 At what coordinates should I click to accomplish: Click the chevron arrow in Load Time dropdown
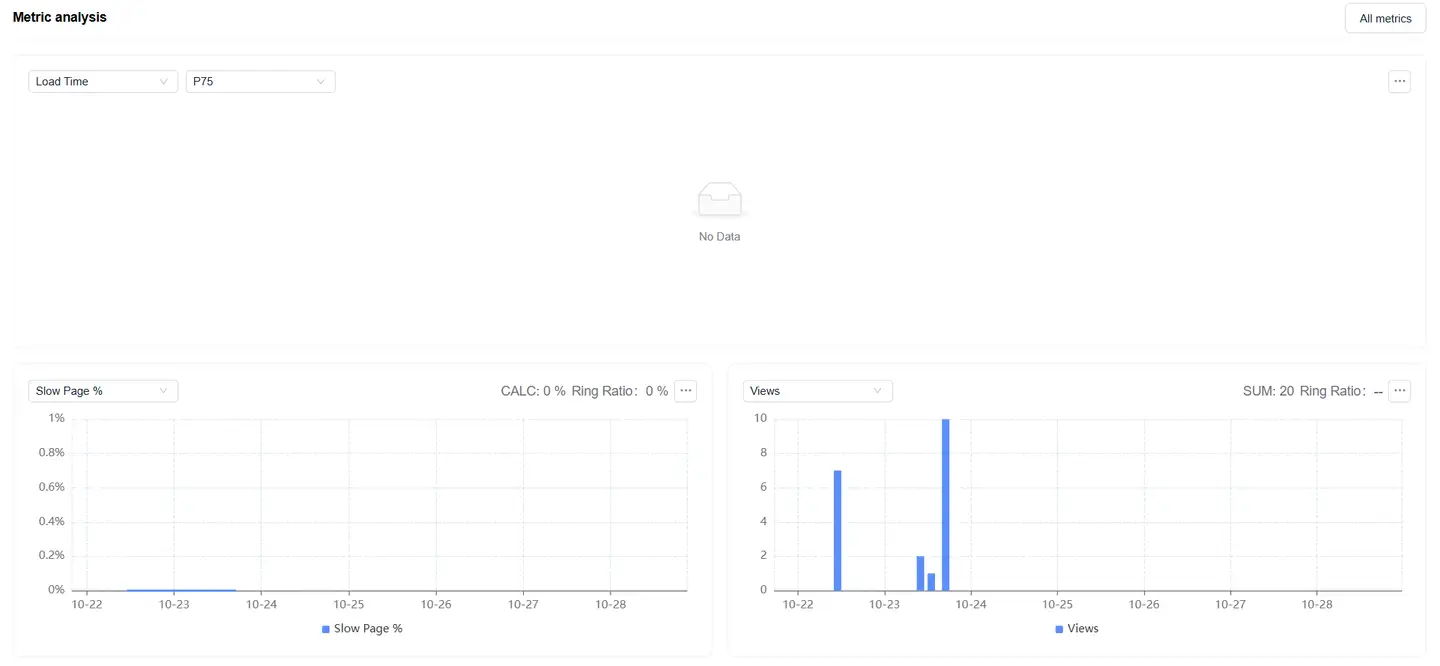(164, 82)
